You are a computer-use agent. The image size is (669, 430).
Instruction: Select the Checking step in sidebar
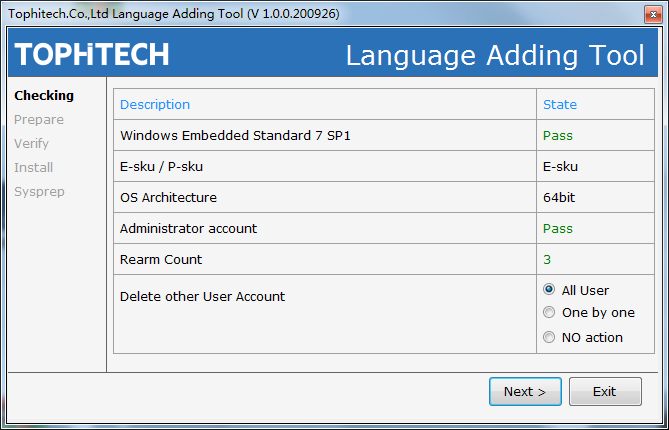[x=44, y=96]
